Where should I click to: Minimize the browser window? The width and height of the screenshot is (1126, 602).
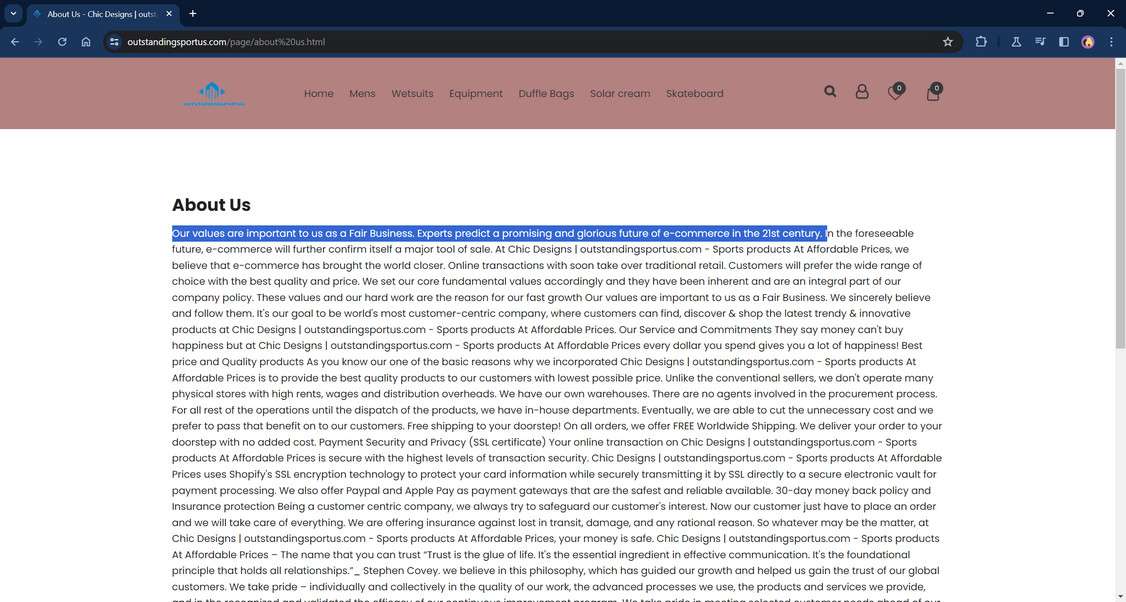(1050, 14)
